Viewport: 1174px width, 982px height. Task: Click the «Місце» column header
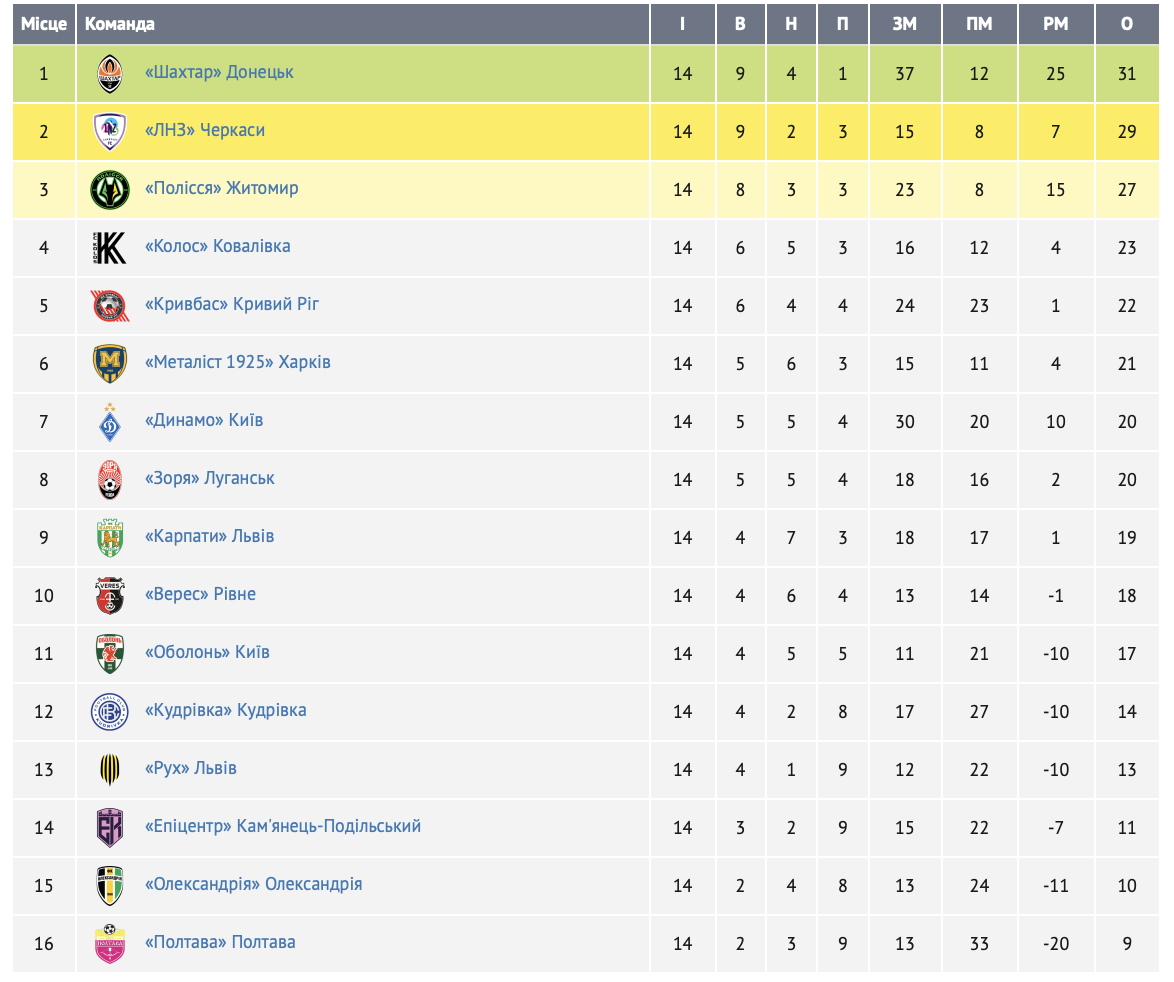(x=43, y=24)
